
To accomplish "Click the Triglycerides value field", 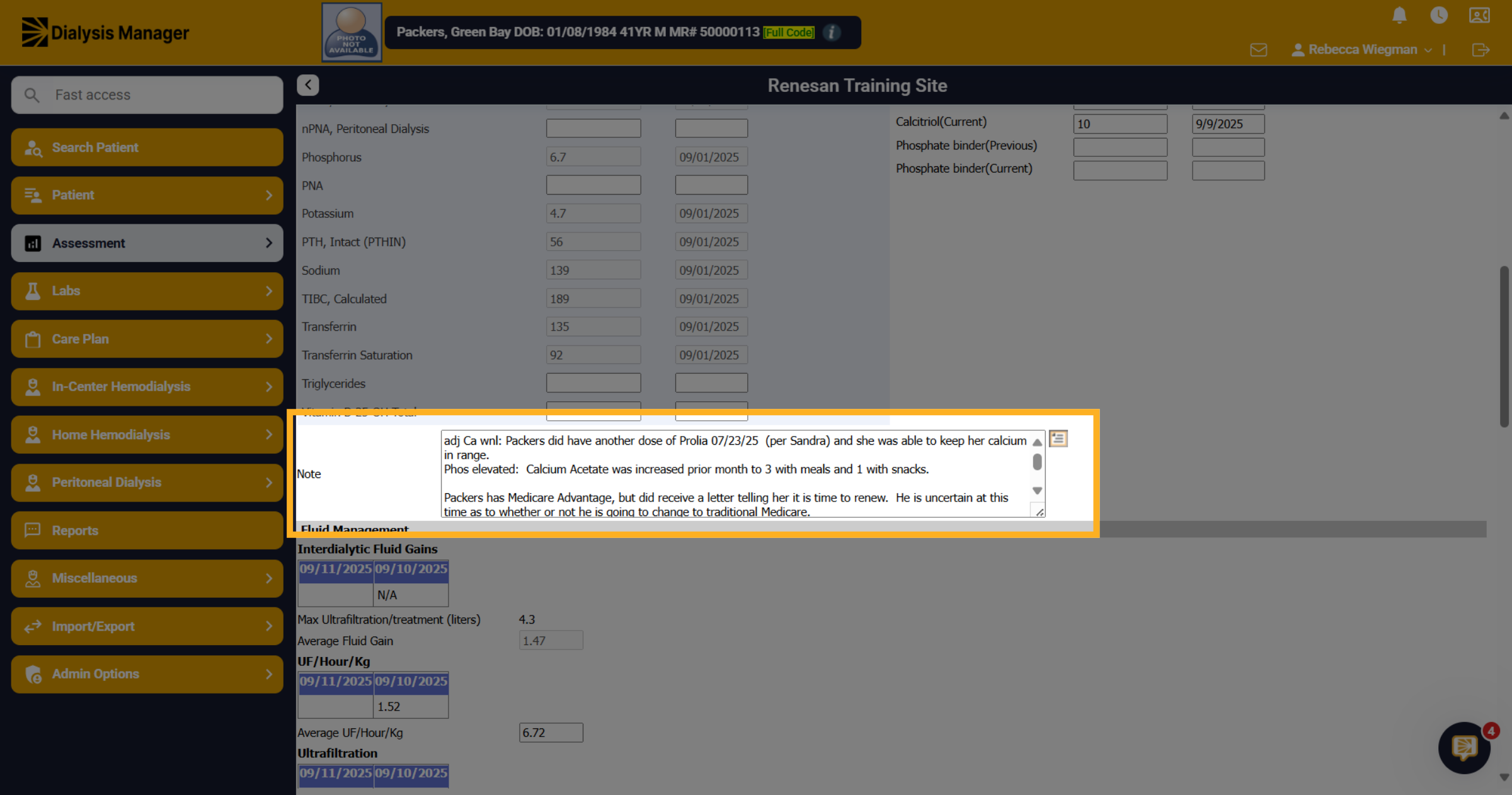I will coord(593,383).
